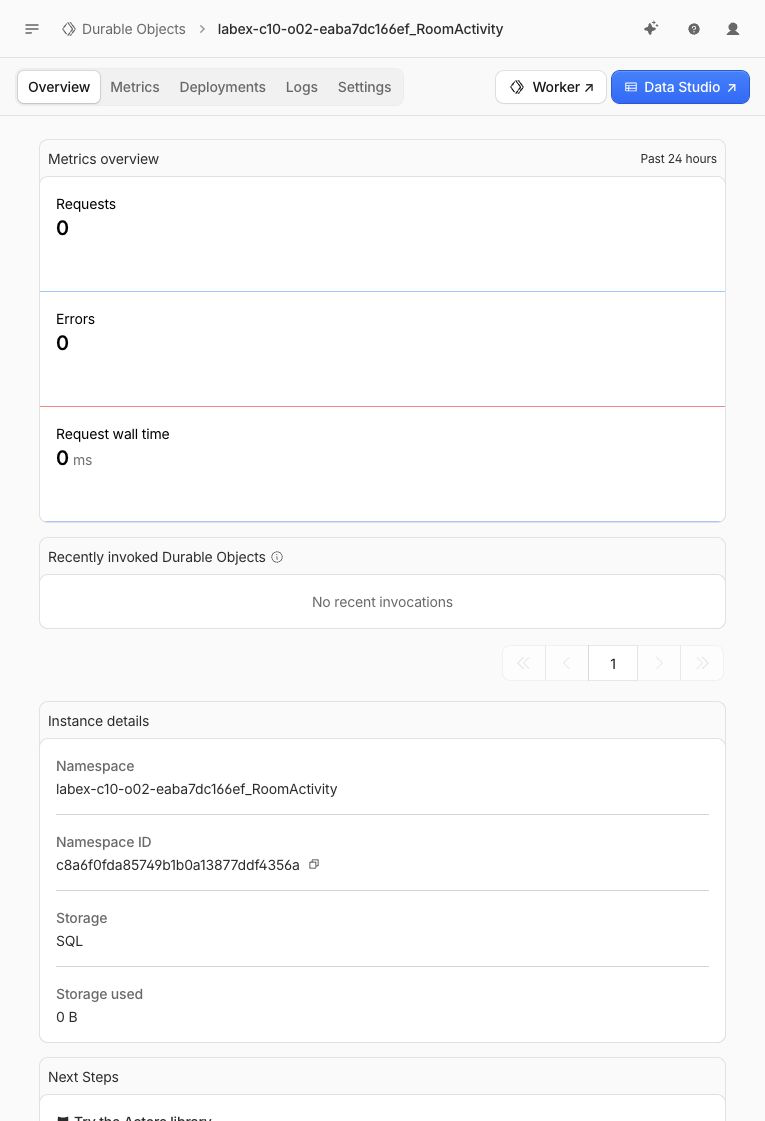
Task: Click the Instance details header
Action: pos(99,721)
